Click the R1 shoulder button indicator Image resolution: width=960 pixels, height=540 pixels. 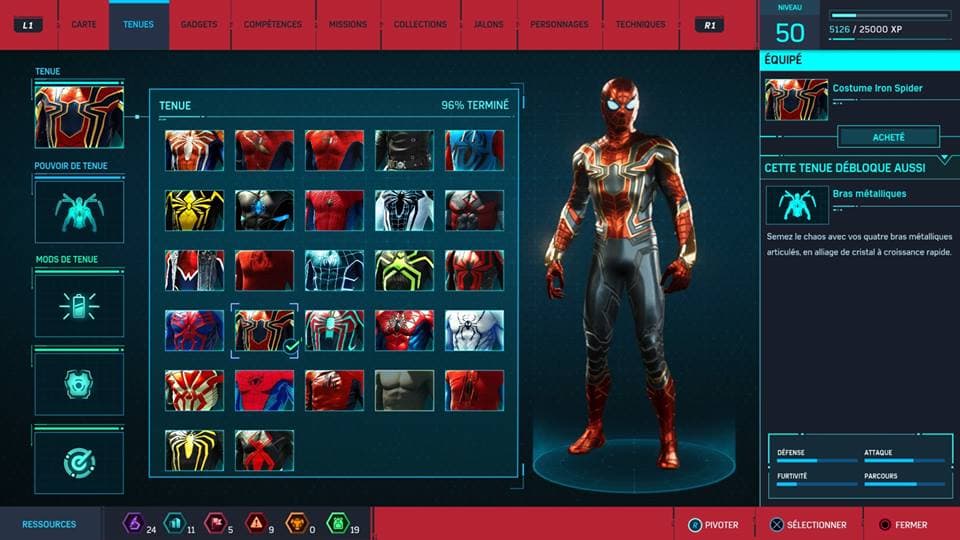(x=710, y=25)
